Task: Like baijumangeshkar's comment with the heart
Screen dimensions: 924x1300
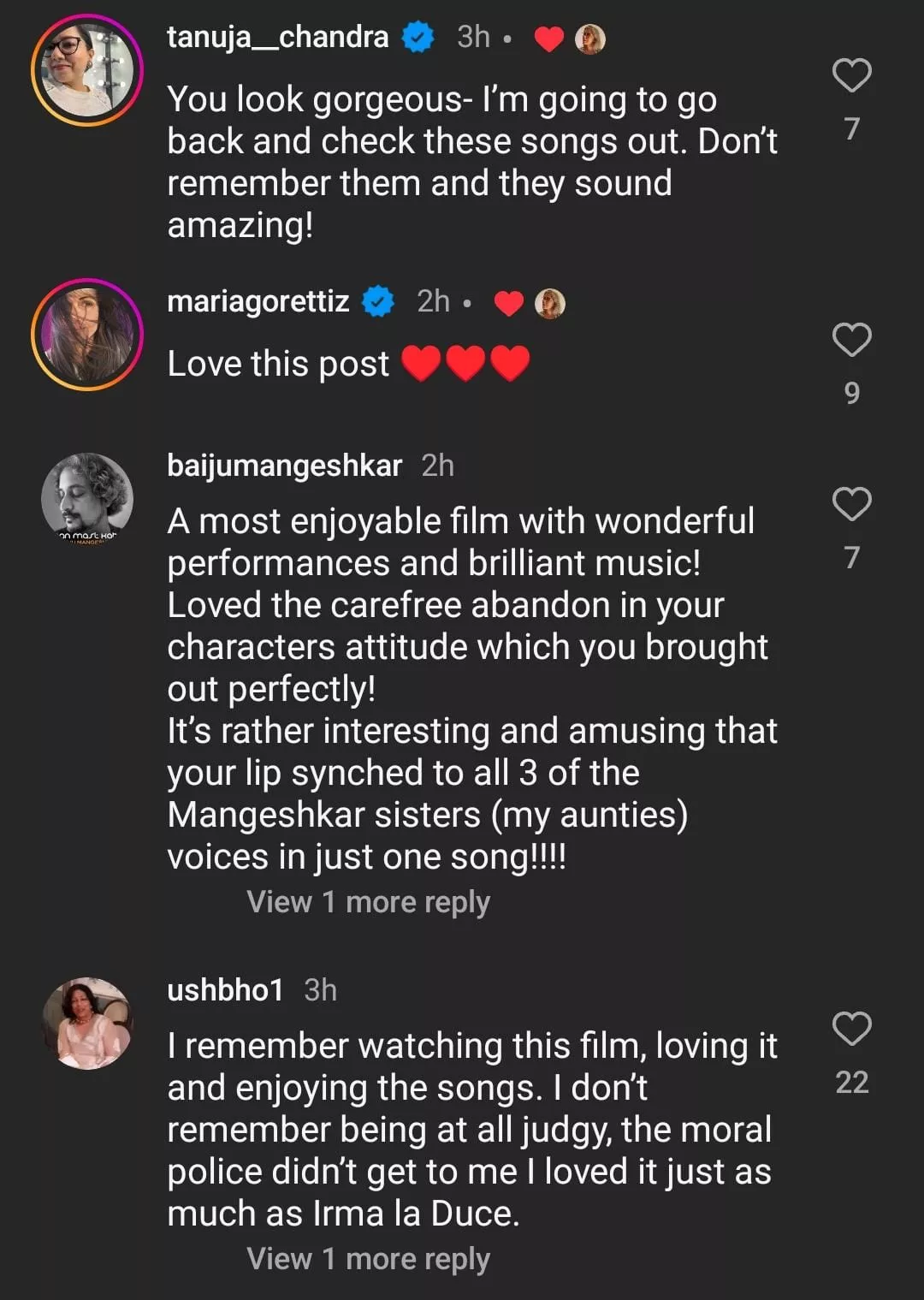Action: (x=851, y=504)
